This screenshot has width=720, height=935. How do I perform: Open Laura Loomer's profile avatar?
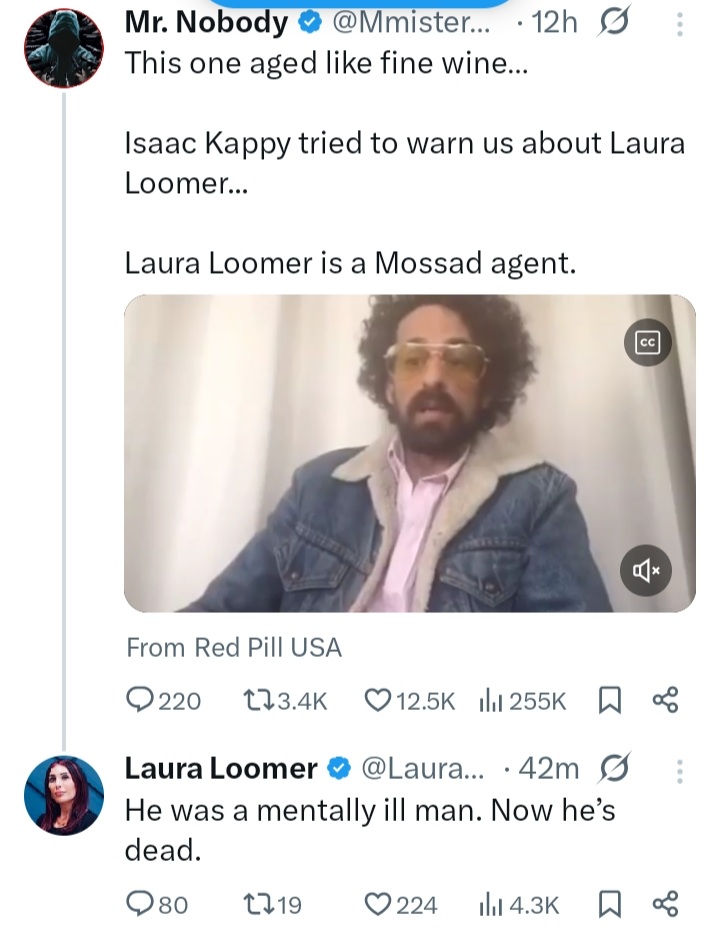pos(63,795)
